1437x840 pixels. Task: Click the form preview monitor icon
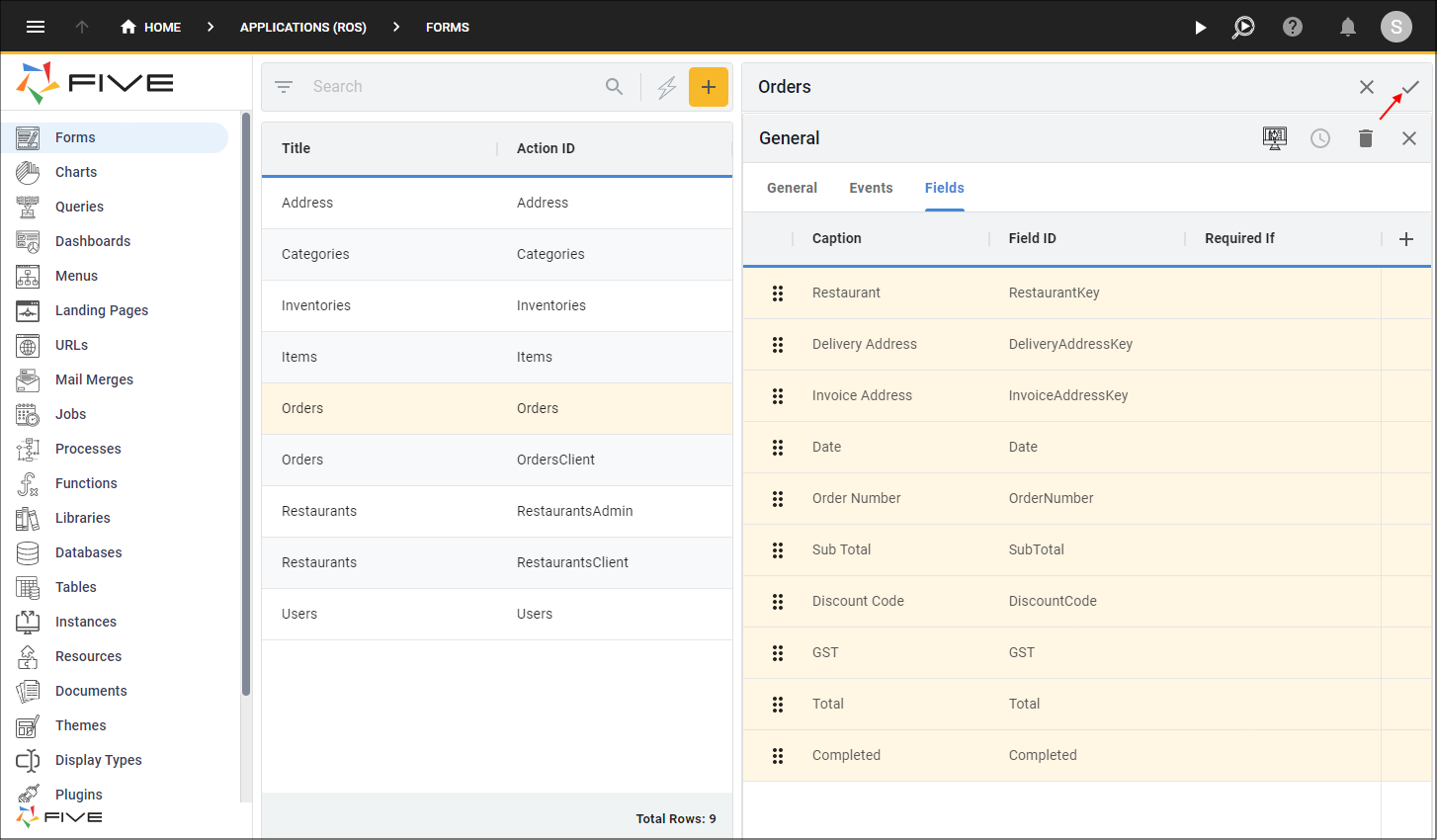coord(1275,138)
